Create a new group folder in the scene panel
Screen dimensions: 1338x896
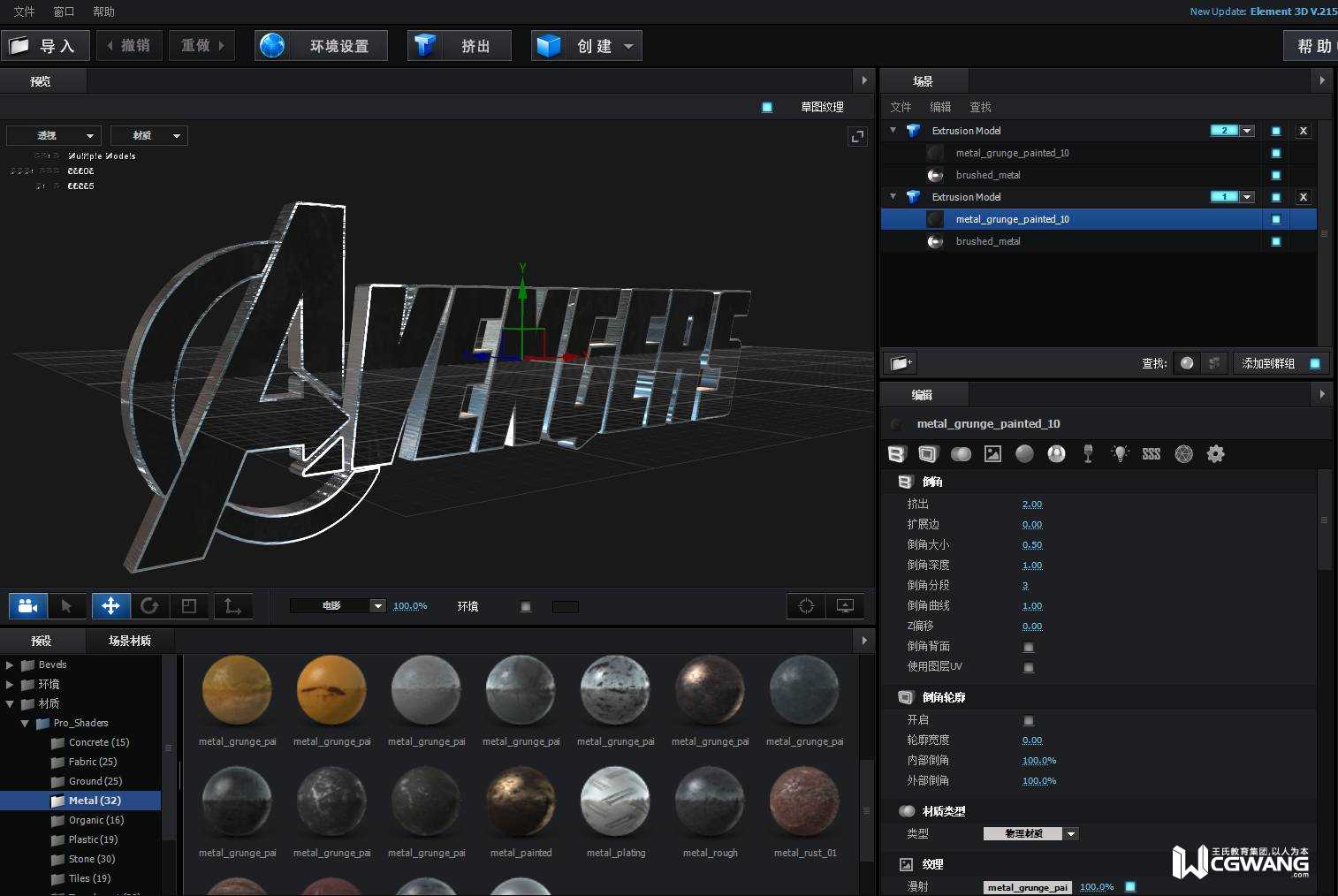[x=901, y=363]
